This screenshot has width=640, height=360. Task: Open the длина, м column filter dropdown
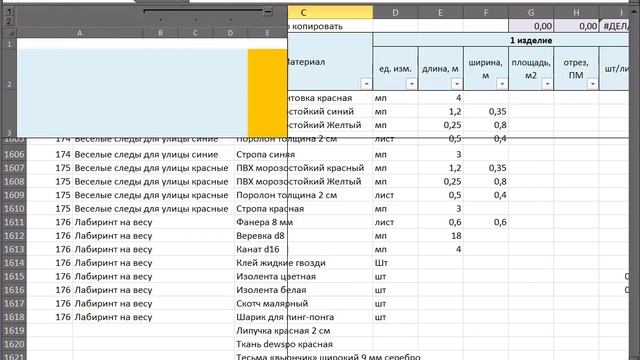457,84
